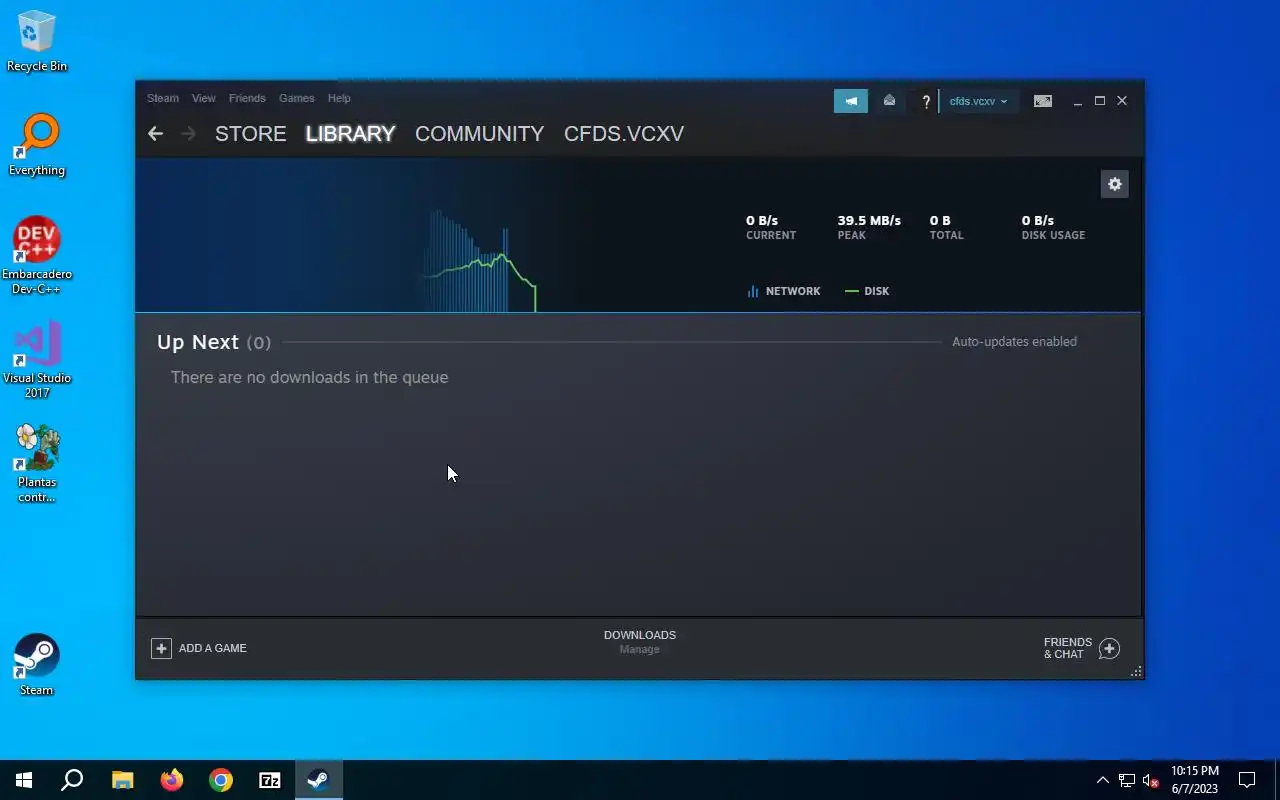1280x800 pixels.
Task: Open the notification center icon
Action: (1247, 780)
